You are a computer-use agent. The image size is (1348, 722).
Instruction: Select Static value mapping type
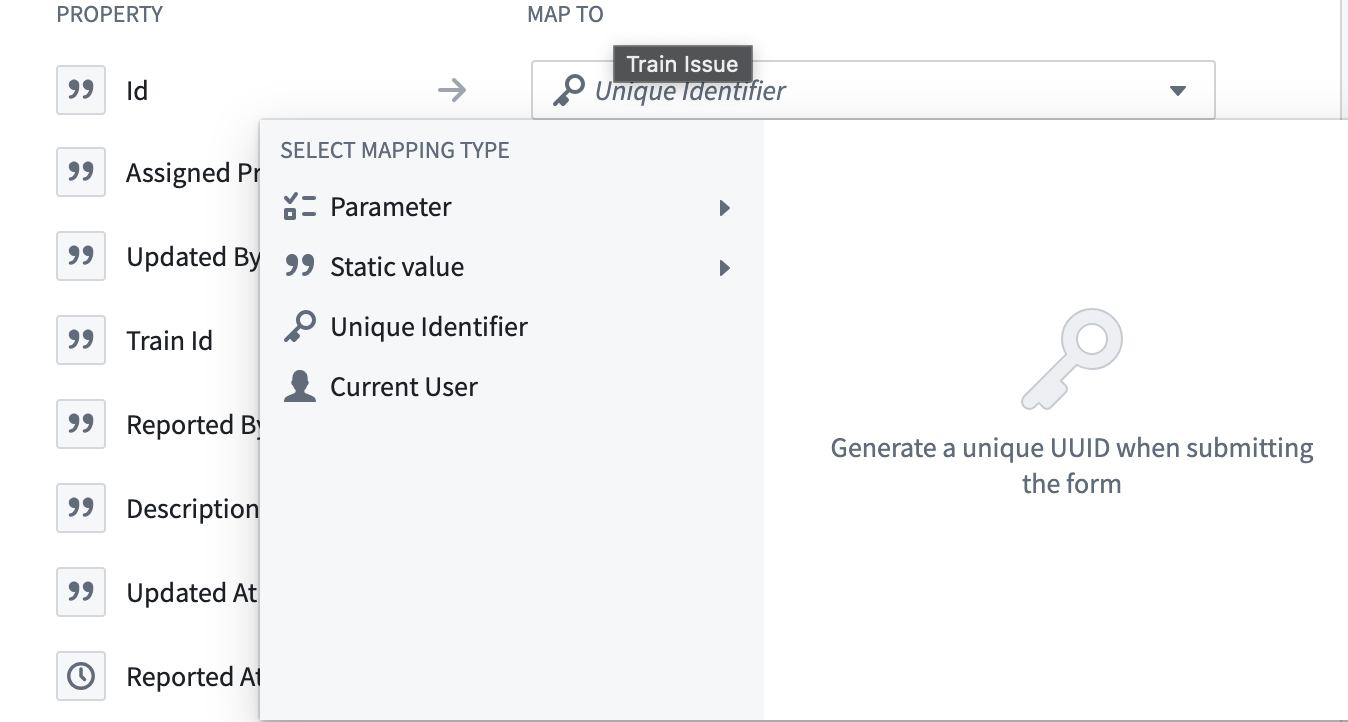pyautogui.click(x=511, y=267)
